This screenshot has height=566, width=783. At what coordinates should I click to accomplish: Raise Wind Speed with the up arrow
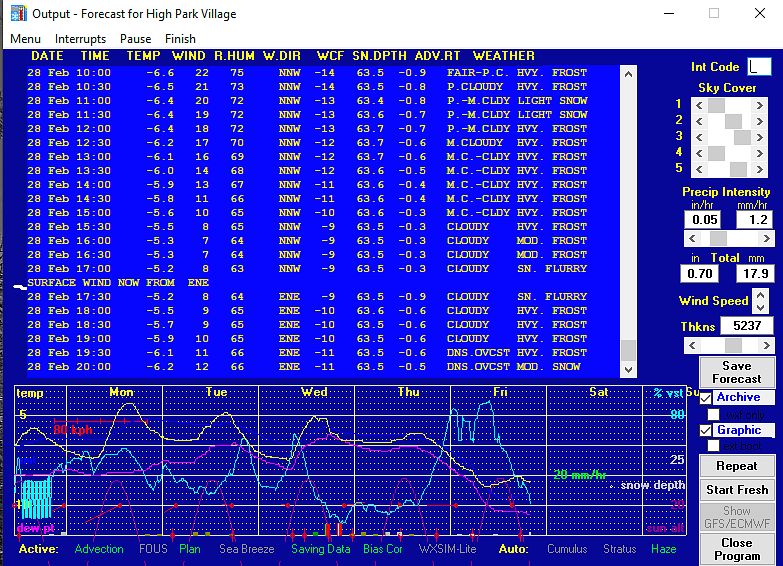(761, 295)
